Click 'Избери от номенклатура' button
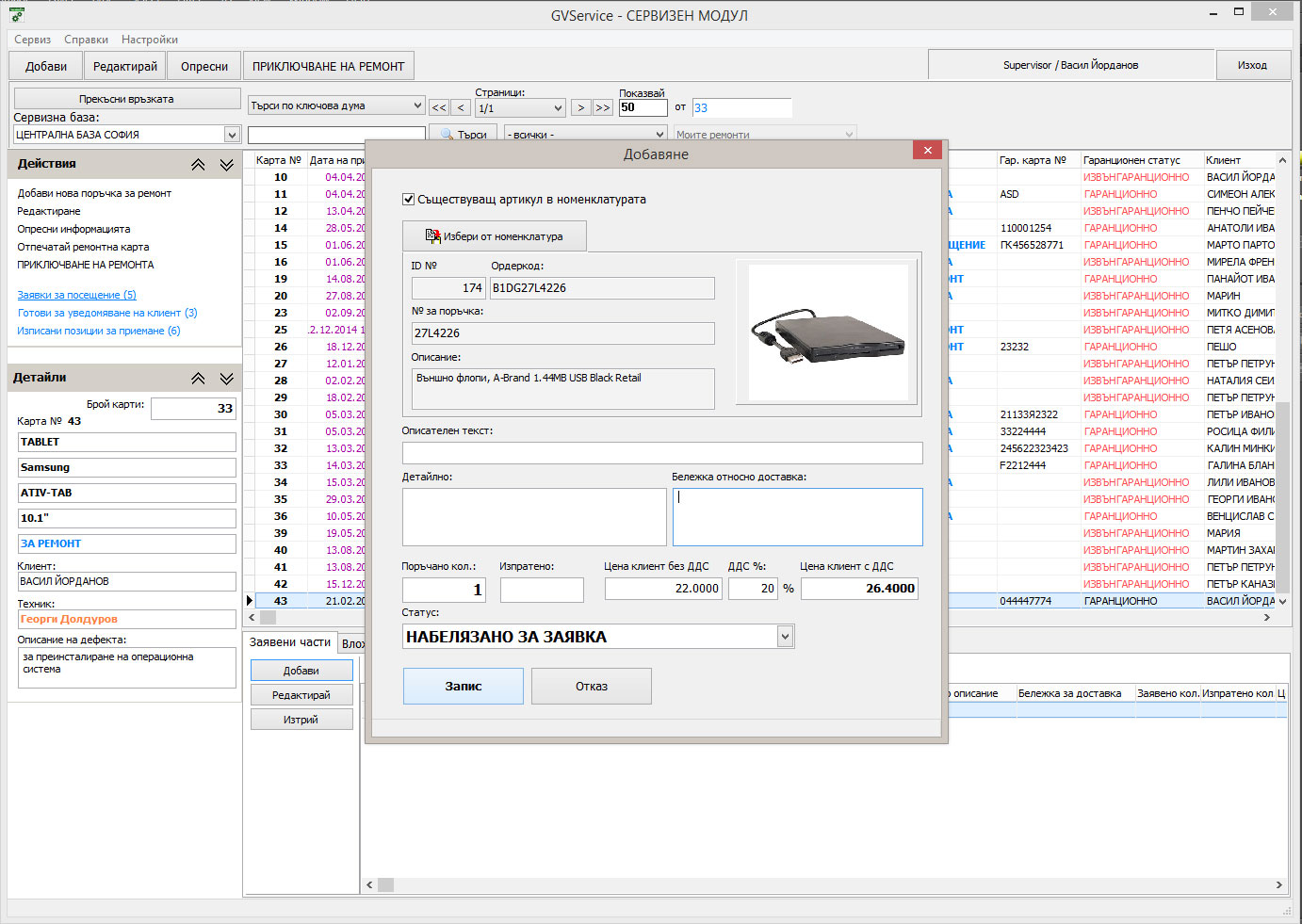 (495, 236)
